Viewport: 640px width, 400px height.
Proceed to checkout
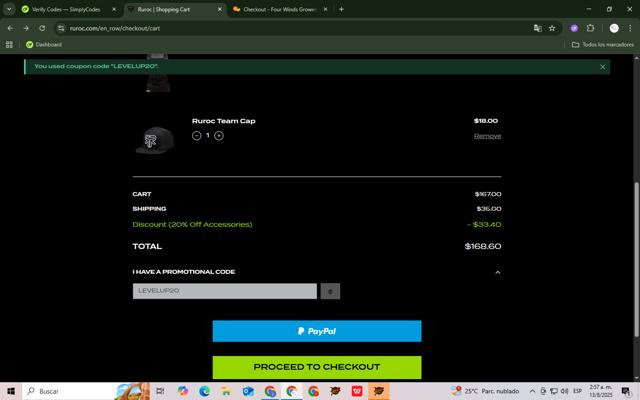[317, 367]
